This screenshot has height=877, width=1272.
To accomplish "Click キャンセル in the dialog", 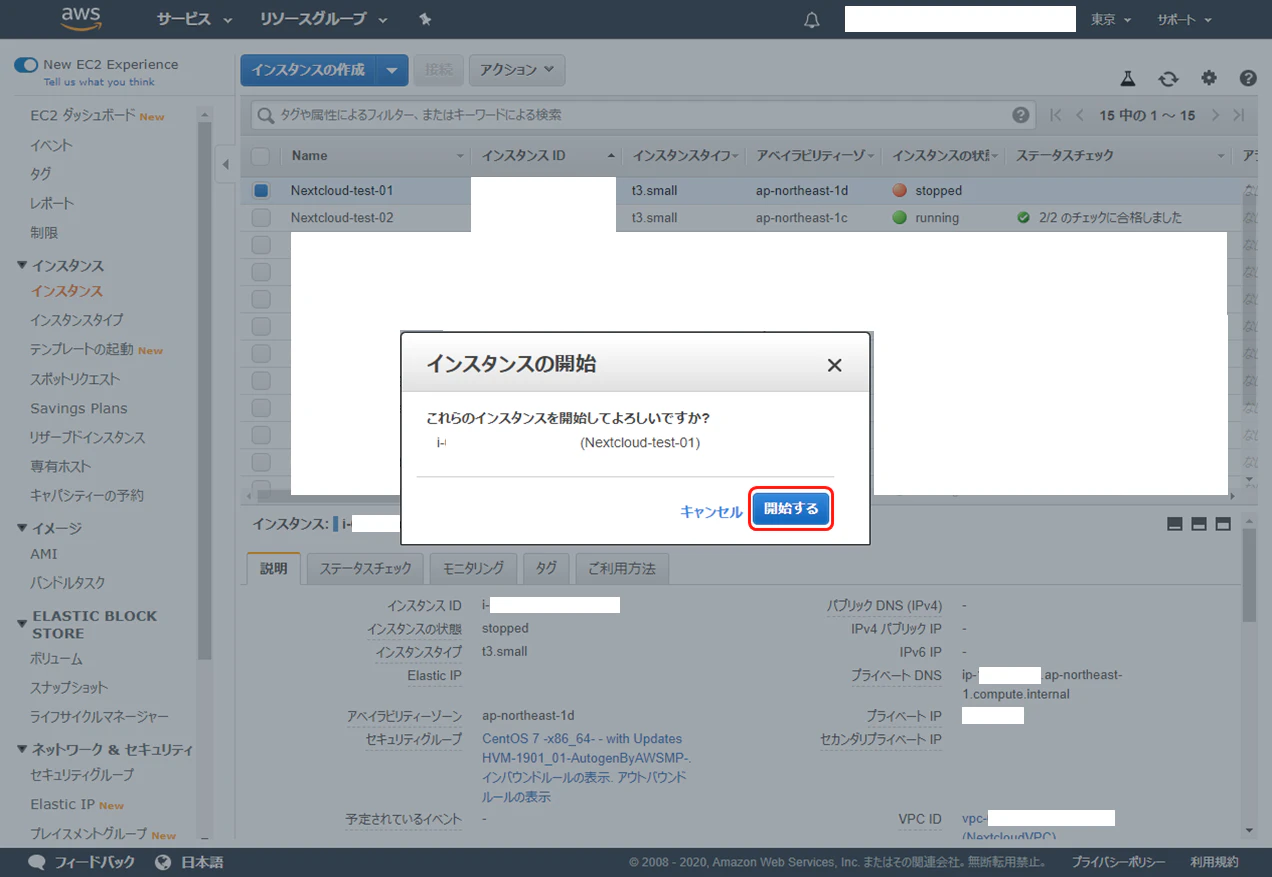I will point(711,511).
